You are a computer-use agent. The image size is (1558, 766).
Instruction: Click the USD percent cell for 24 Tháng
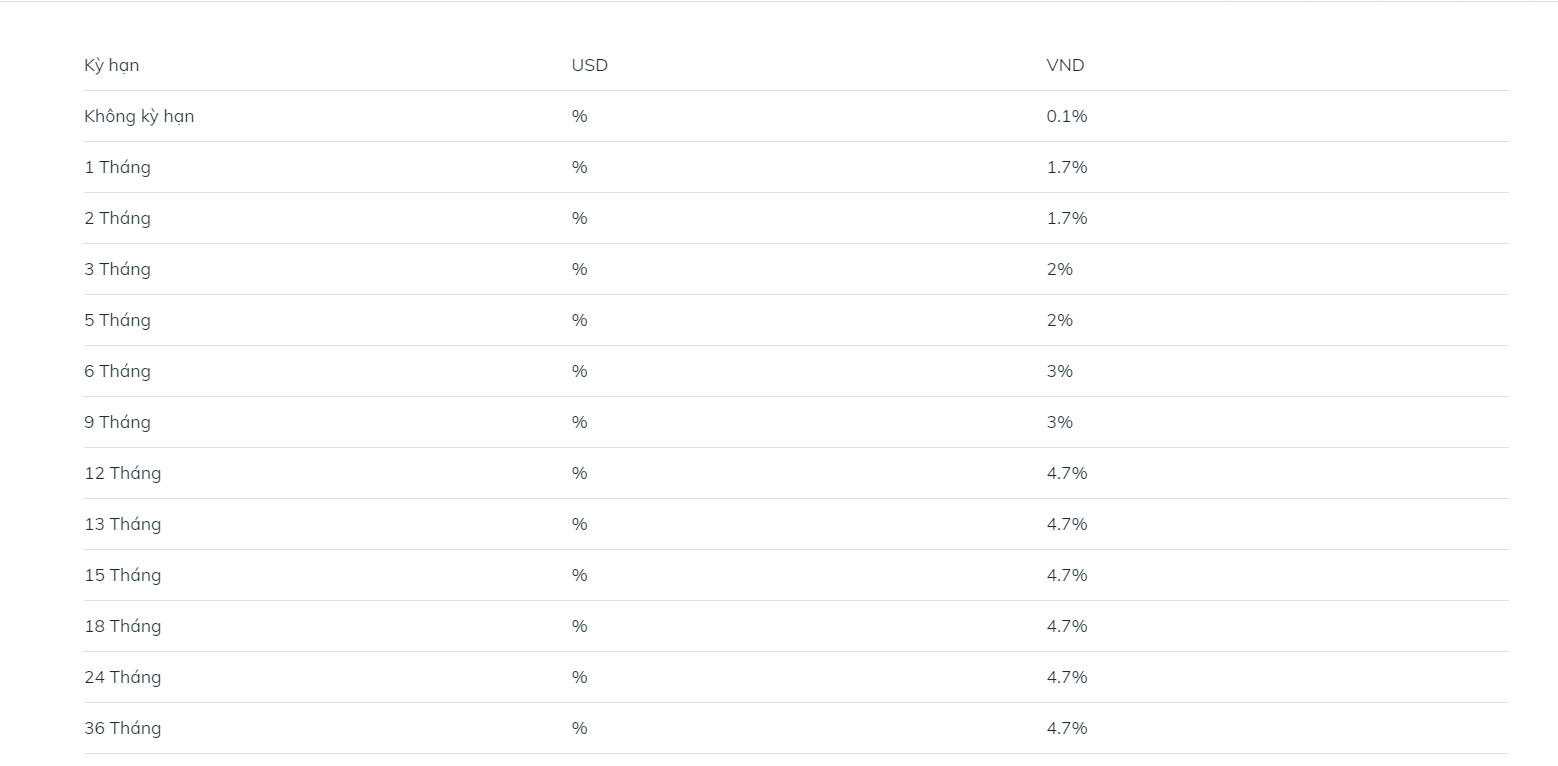point(579,677)
